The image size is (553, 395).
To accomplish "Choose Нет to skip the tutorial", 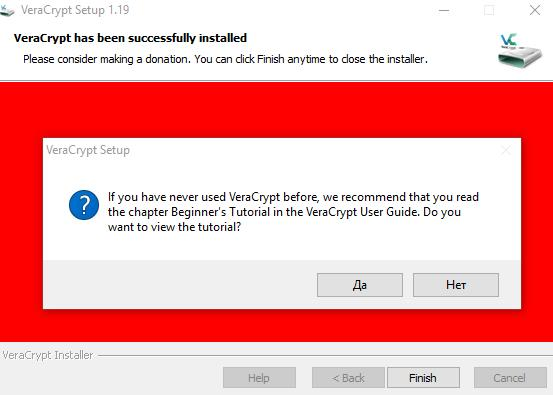I will [x=456, y=285].
